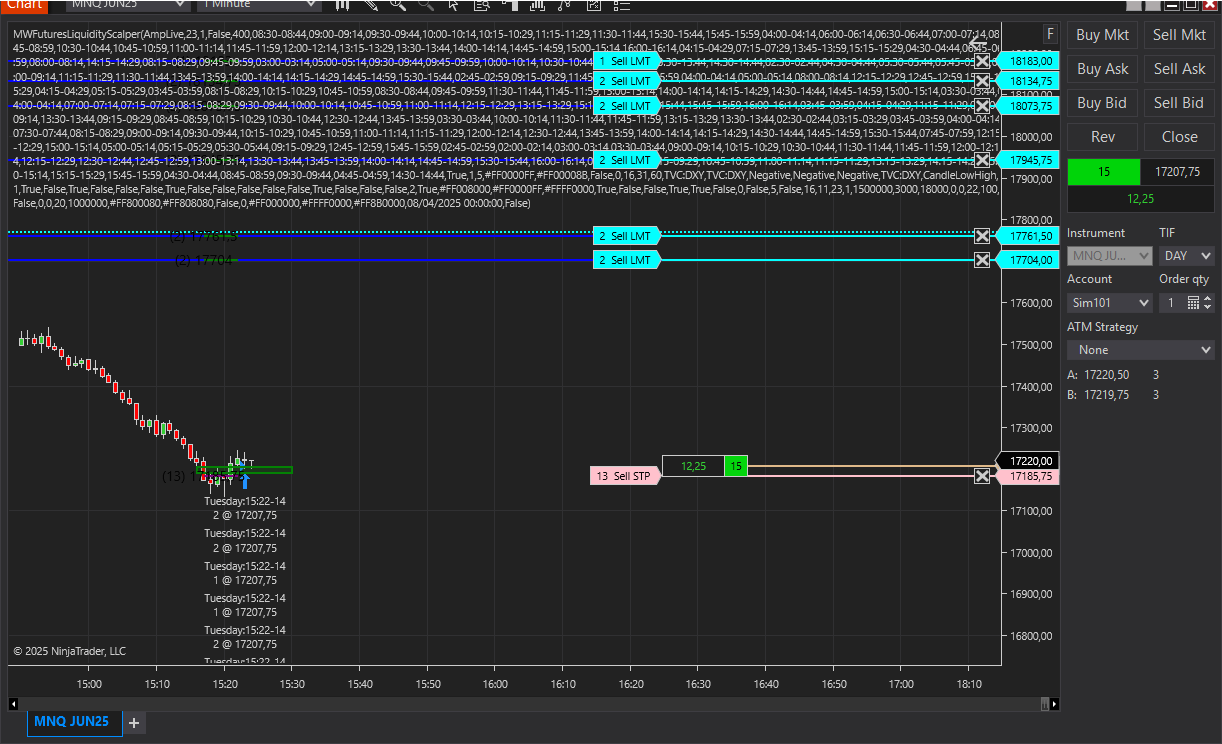The height and width of the screenshot is (744, 1222).
Task: Click the green position size box 15
Action: pos(1103,172)
